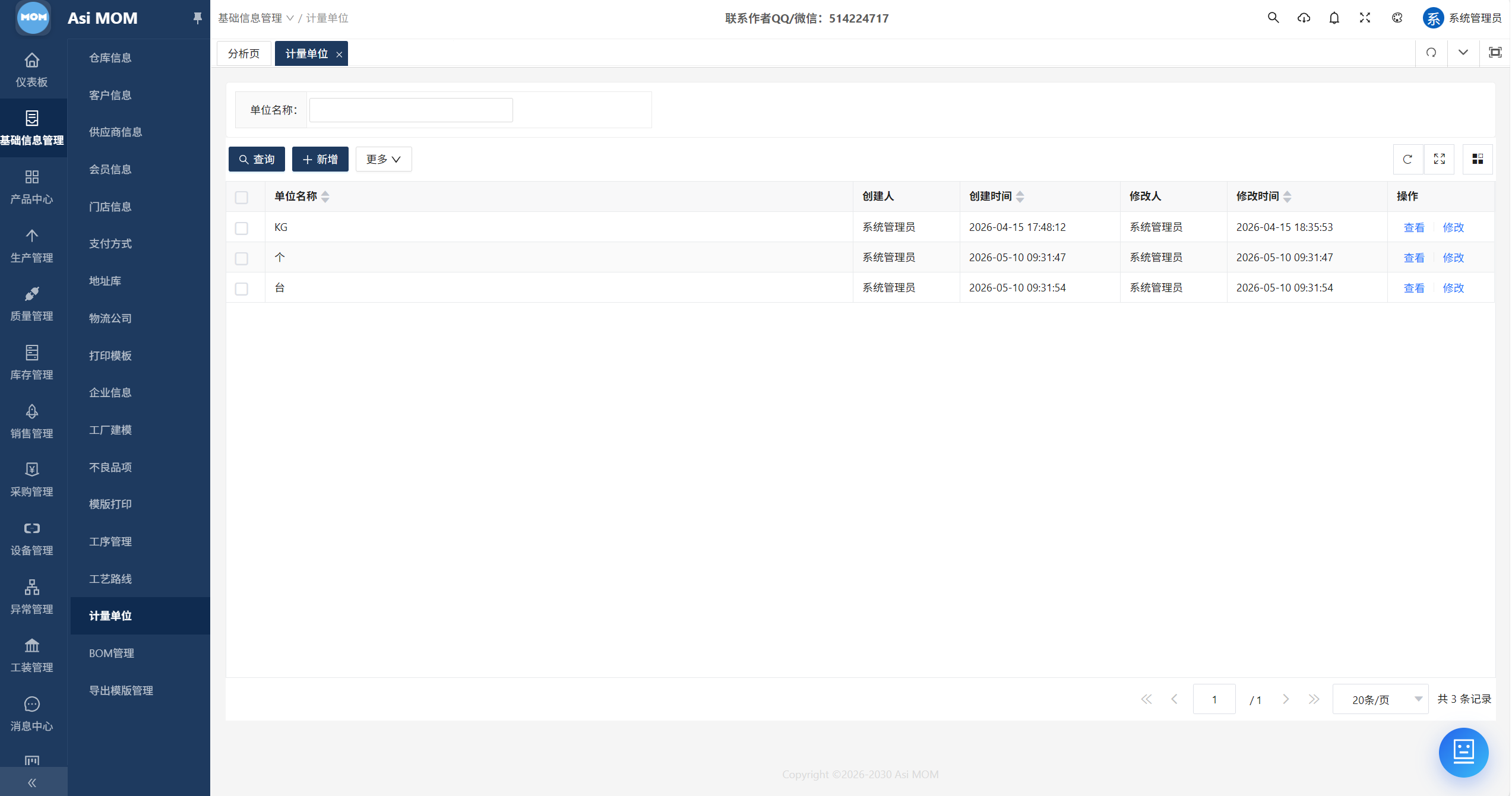Image resolution: width=1512 pixels, height=796 pixels.
Task: Toggle fullscreen icon in header
Action: click(1365, 18)
